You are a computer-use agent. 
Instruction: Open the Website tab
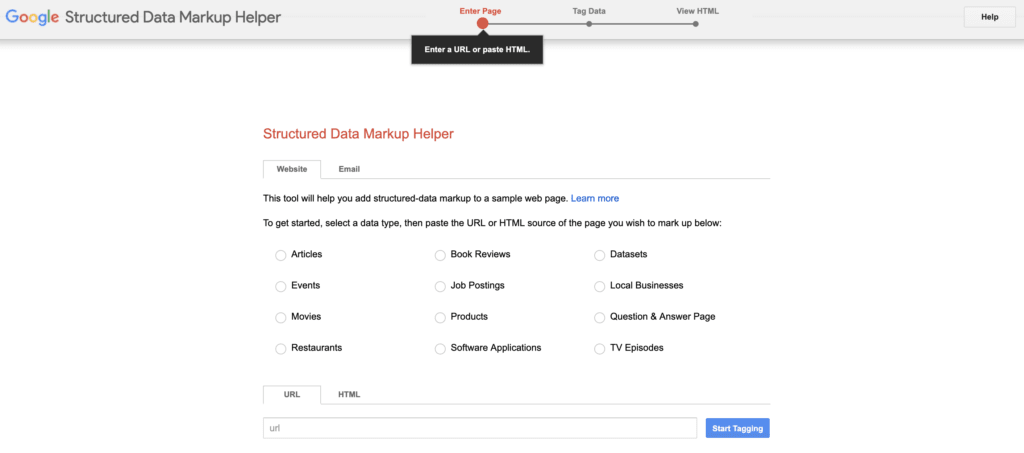click(292, 169)
